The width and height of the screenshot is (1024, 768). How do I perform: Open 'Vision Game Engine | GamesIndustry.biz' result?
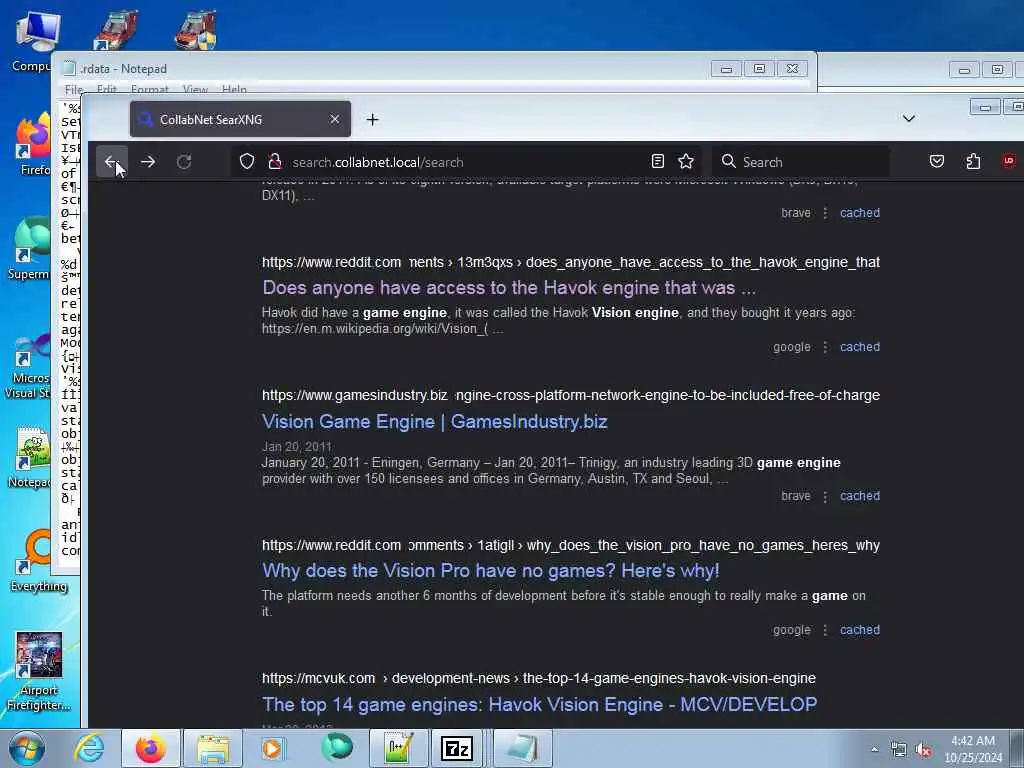click(x=434, y=422)
